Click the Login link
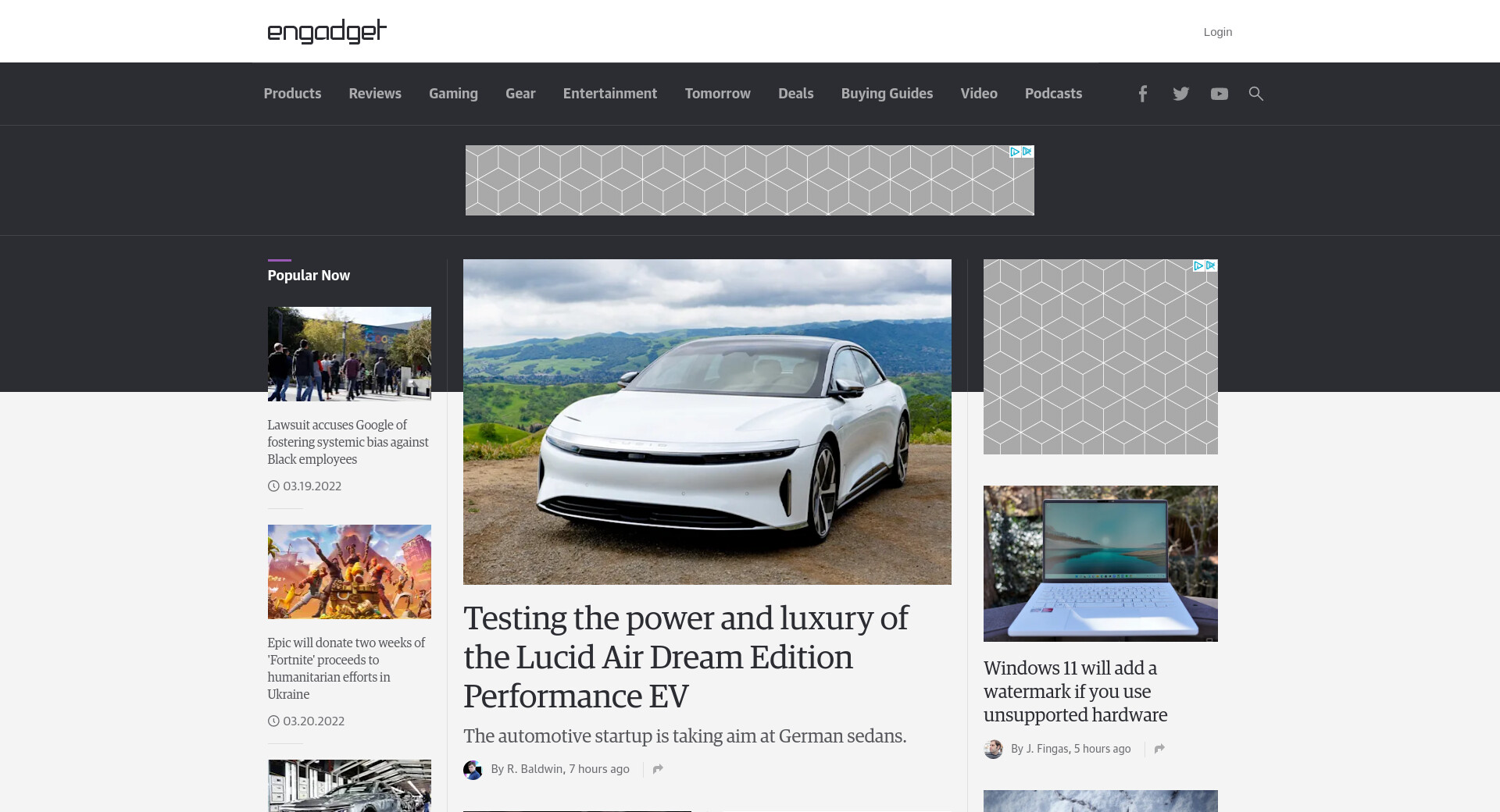The height and width of the screenshot is (812, 1500). tap(1217, 32)
